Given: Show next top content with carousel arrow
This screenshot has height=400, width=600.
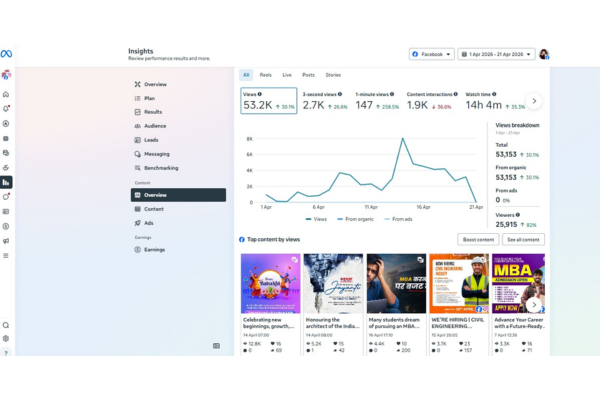Looking at the screenshot, I should (x=534, y=305).
